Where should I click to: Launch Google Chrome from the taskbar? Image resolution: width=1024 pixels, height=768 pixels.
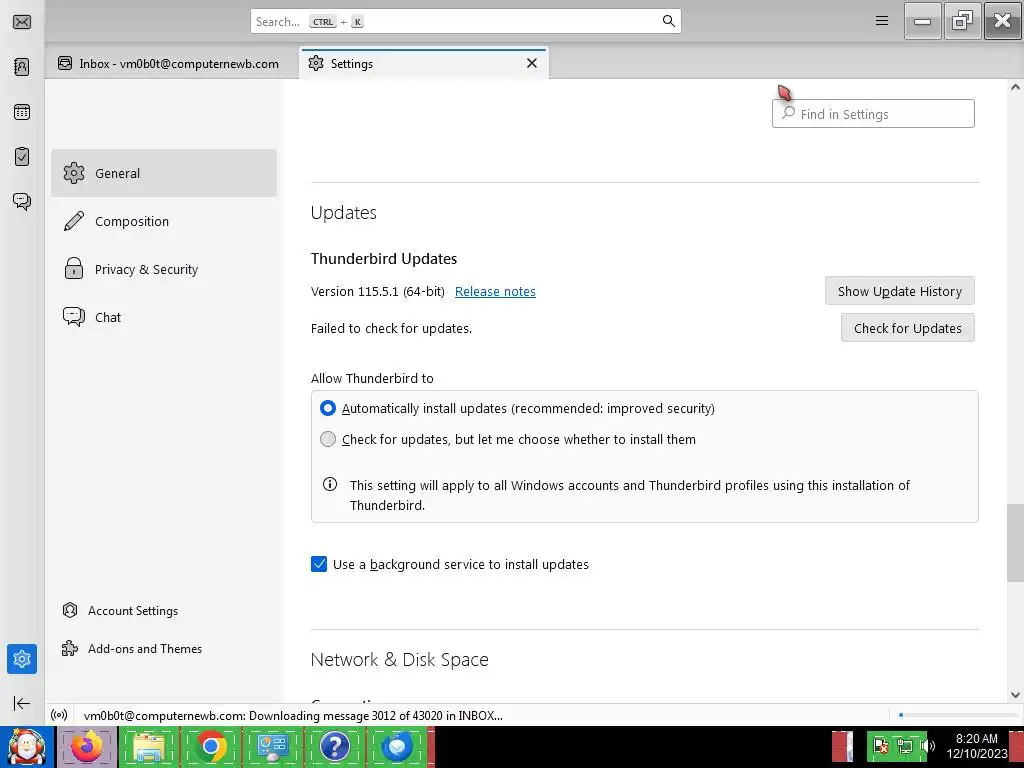[x=210, y=746]
